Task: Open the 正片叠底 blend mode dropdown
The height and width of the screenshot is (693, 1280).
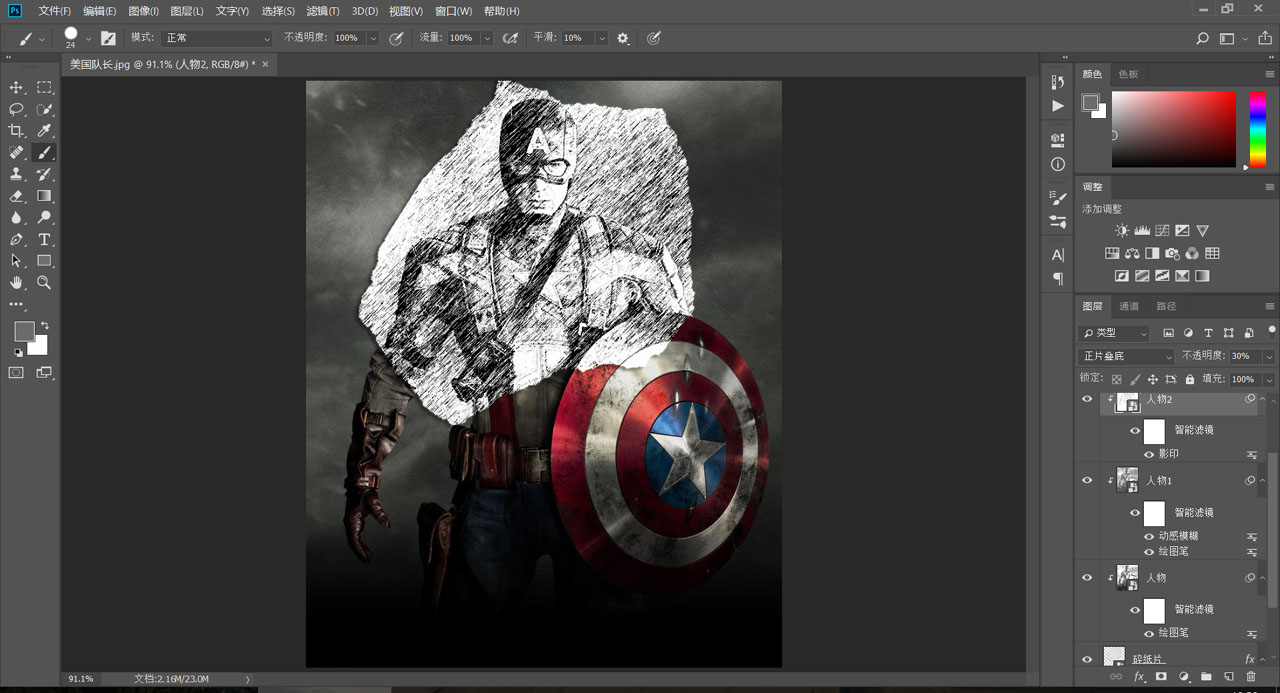Action: pos(1126,356)
